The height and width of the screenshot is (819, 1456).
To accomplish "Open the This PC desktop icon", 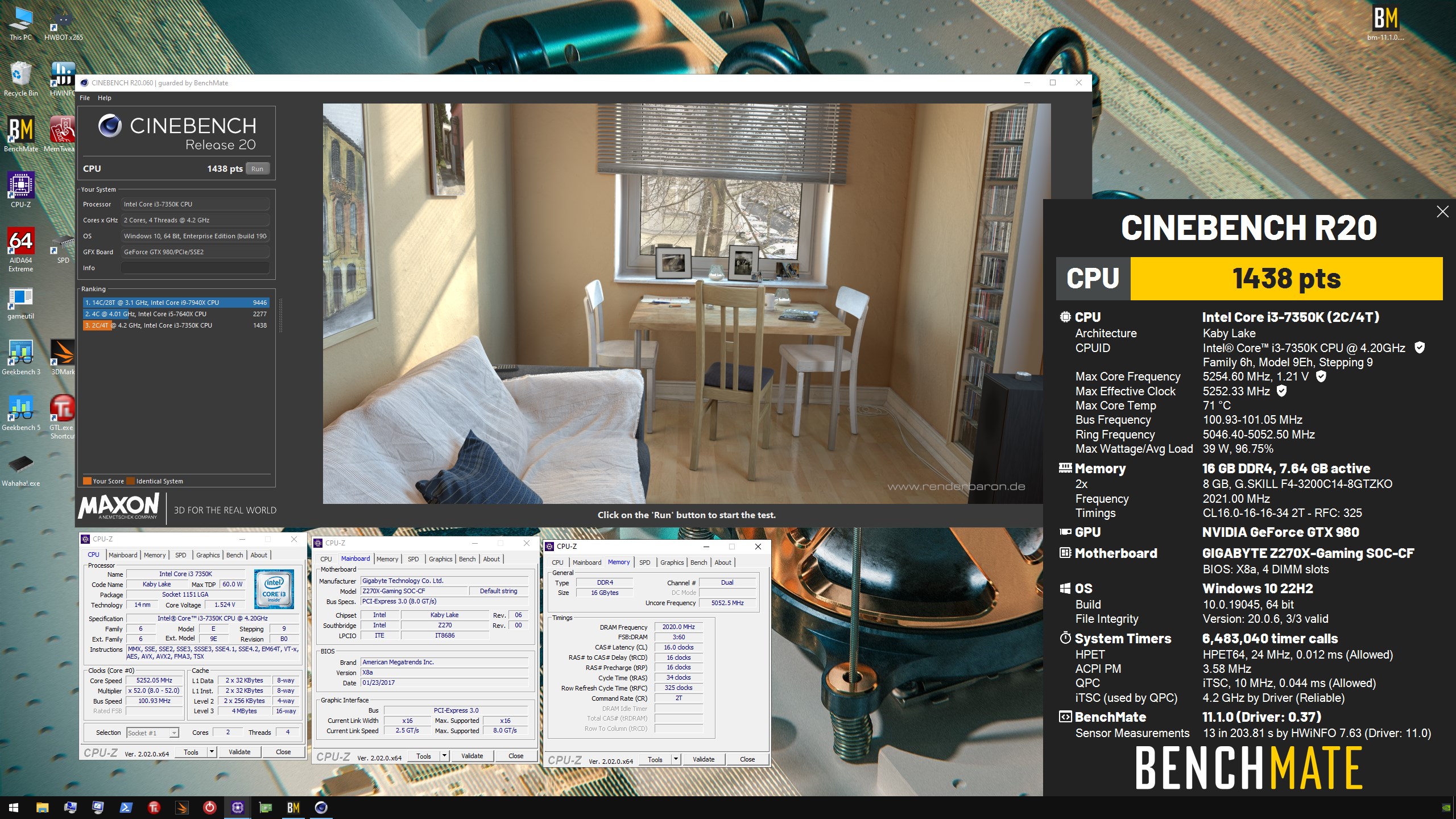I will [x=20, y=24].
